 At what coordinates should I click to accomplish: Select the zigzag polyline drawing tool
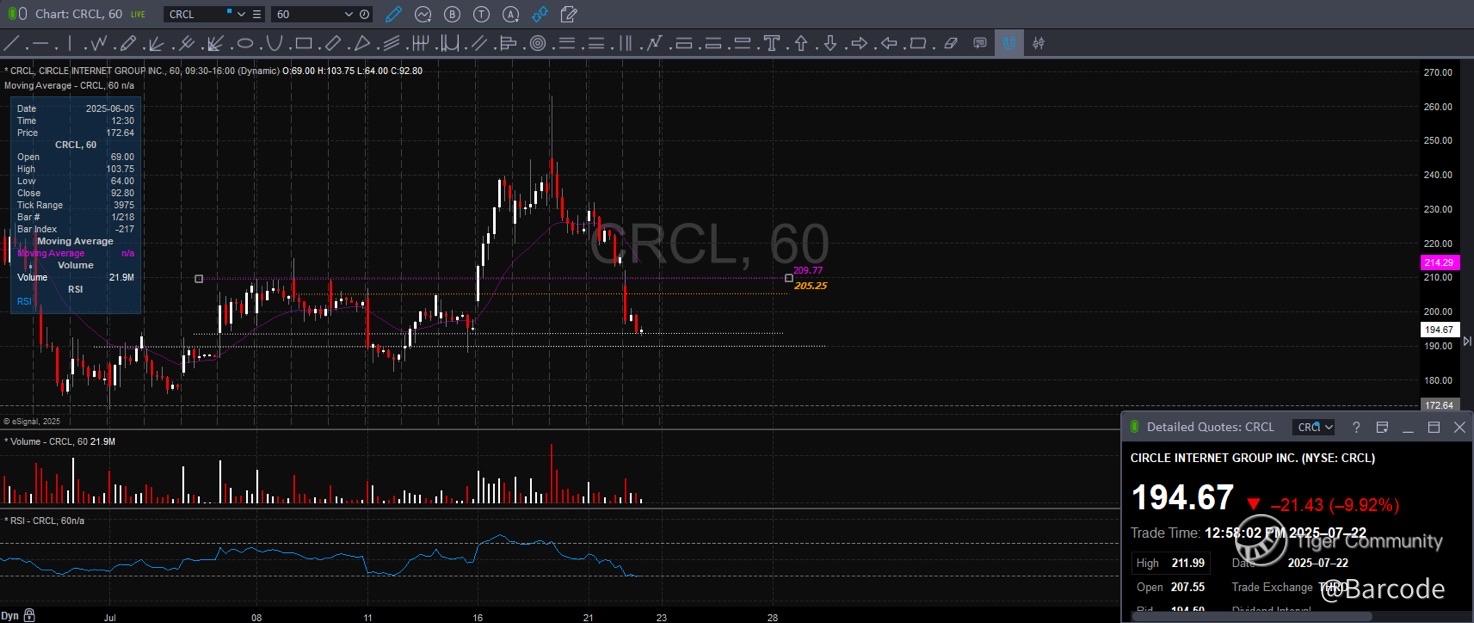pyautogui.click(x=98, y=43)
